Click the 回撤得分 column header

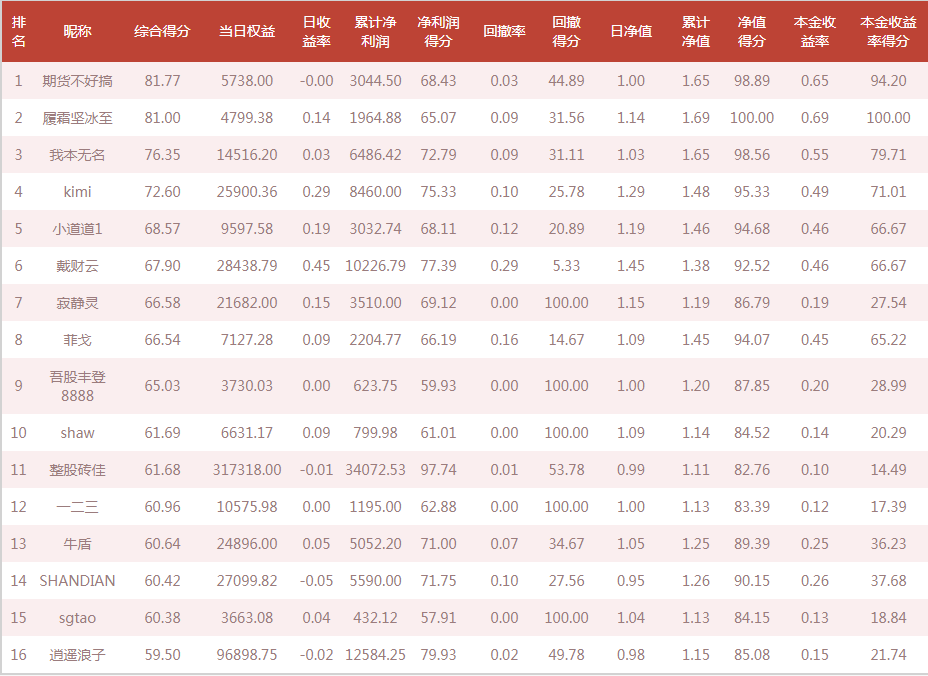point(566,31)
